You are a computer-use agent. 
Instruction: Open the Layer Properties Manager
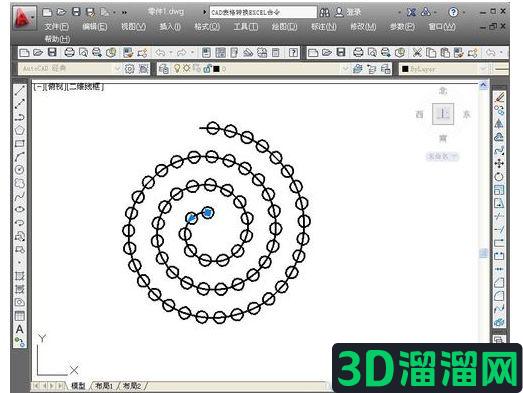tap(163, 69)
